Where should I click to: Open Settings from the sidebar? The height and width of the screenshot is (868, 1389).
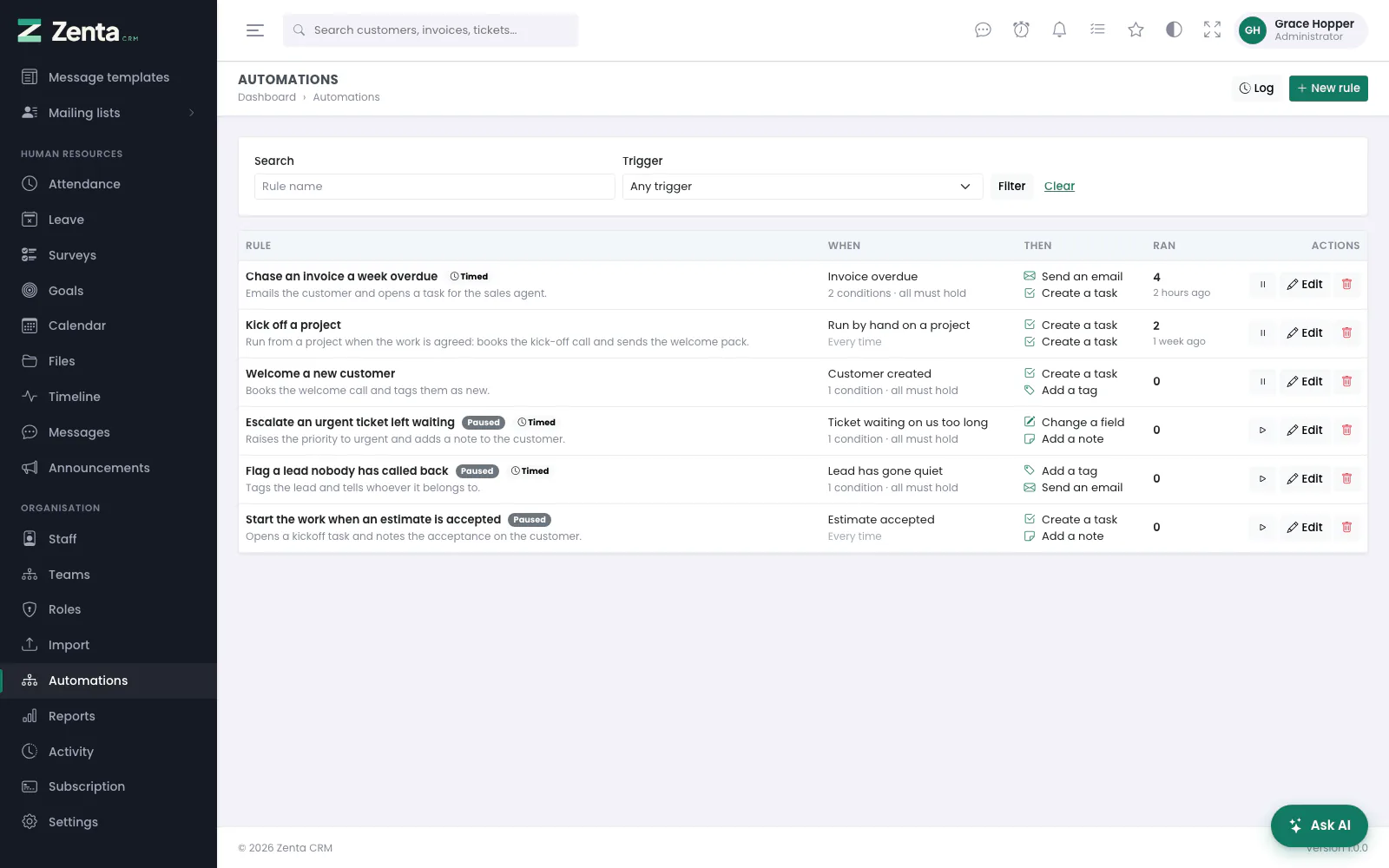pos(109,822)
